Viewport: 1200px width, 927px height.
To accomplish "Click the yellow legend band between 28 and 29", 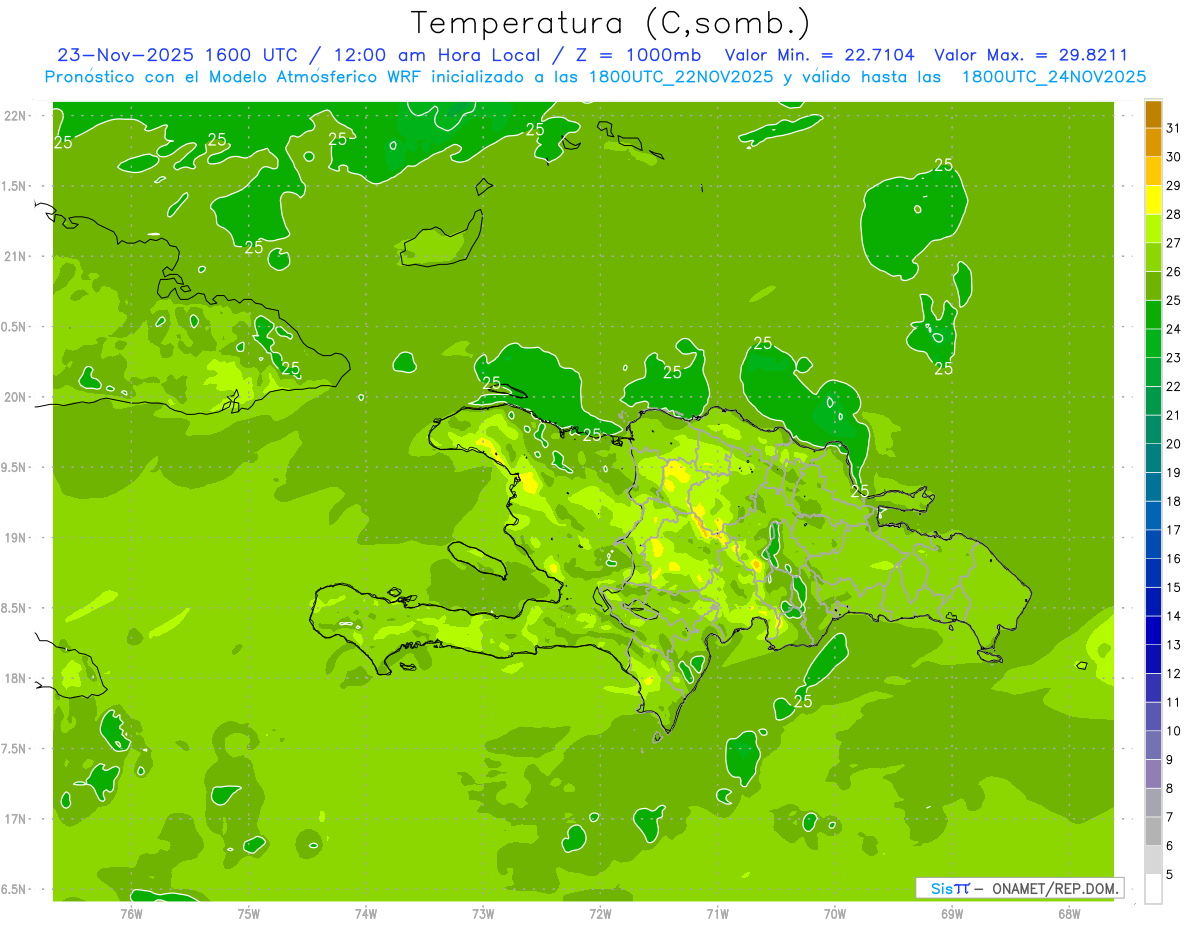I will pyautogui.click(x=1153, y=200).
